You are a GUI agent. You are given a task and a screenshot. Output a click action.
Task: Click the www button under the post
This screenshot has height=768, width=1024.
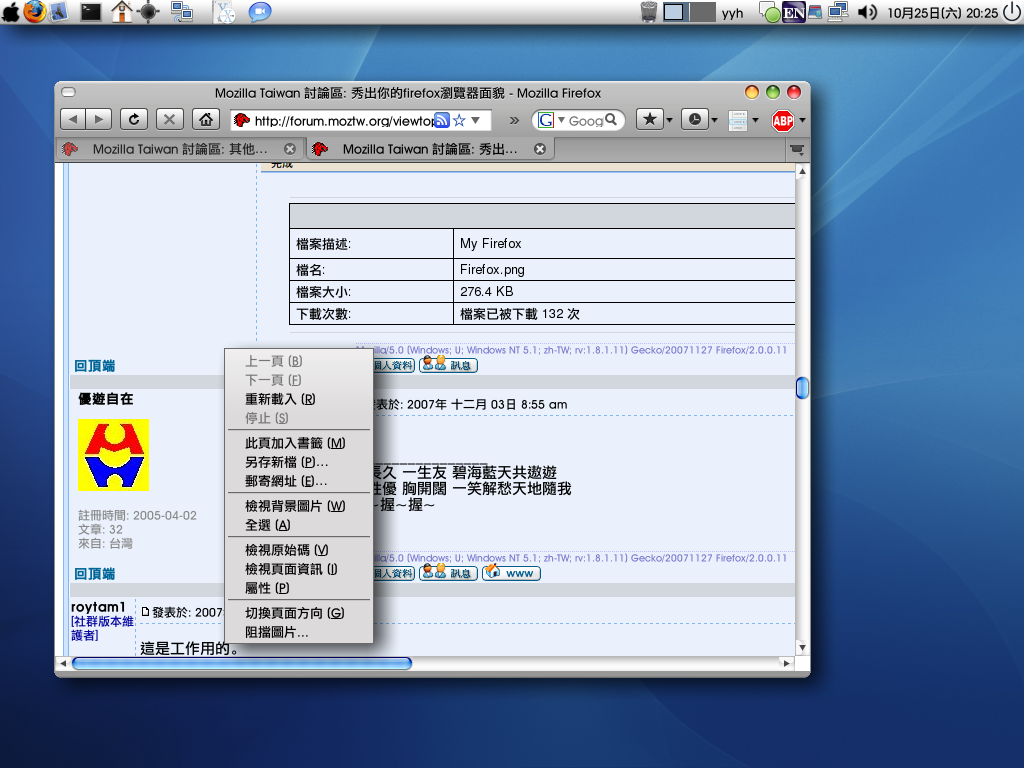(511, 574)
